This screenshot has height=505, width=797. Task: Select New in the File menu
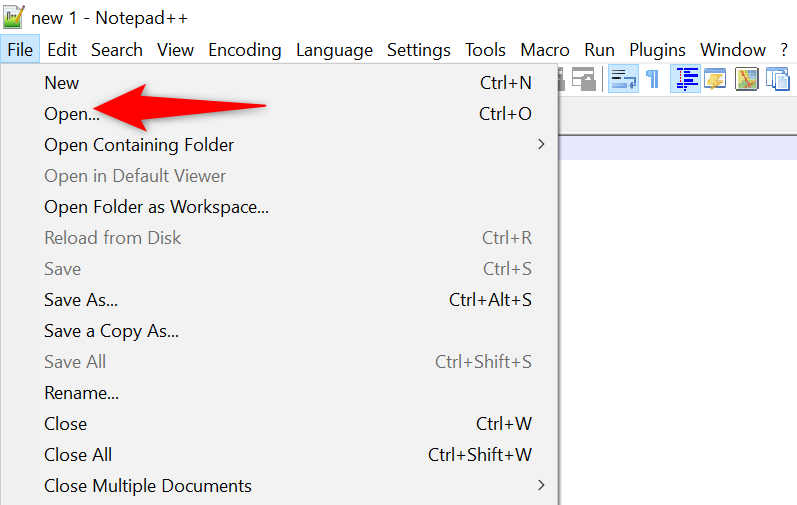[62, 83]
